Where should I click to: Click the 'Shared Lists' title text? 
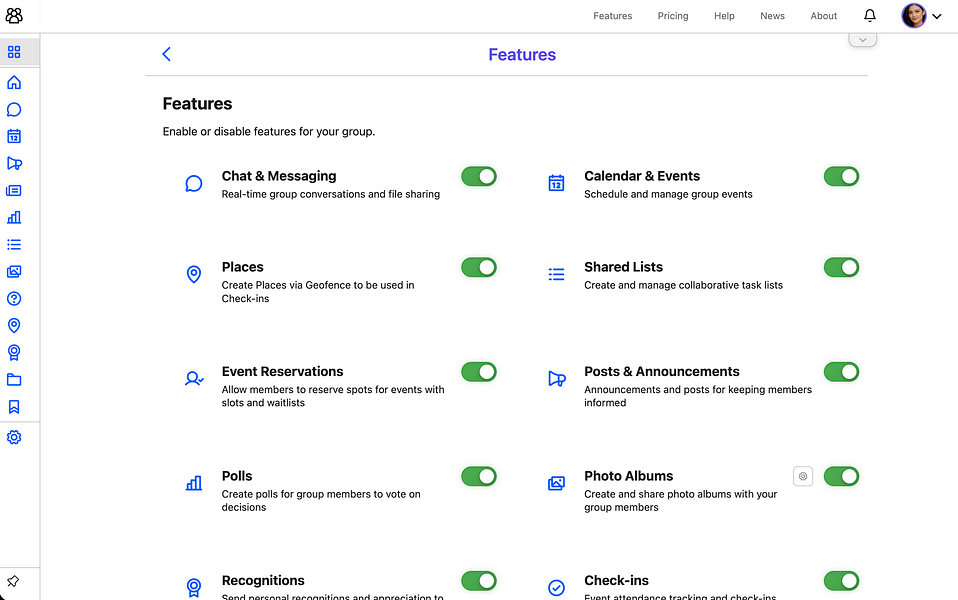click(623, 267)
